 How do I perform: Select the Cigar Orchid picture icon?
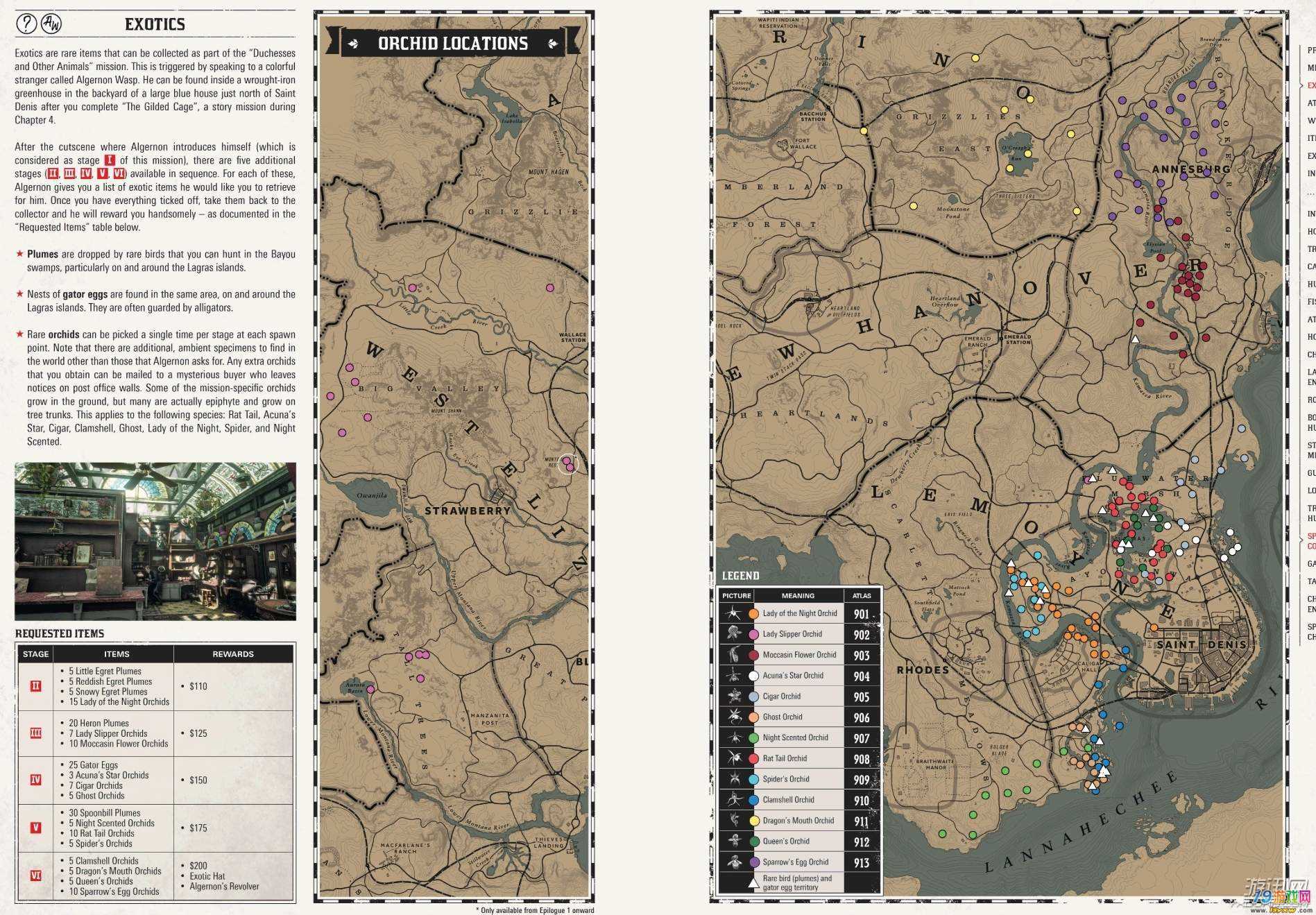[x=733, y=696]
